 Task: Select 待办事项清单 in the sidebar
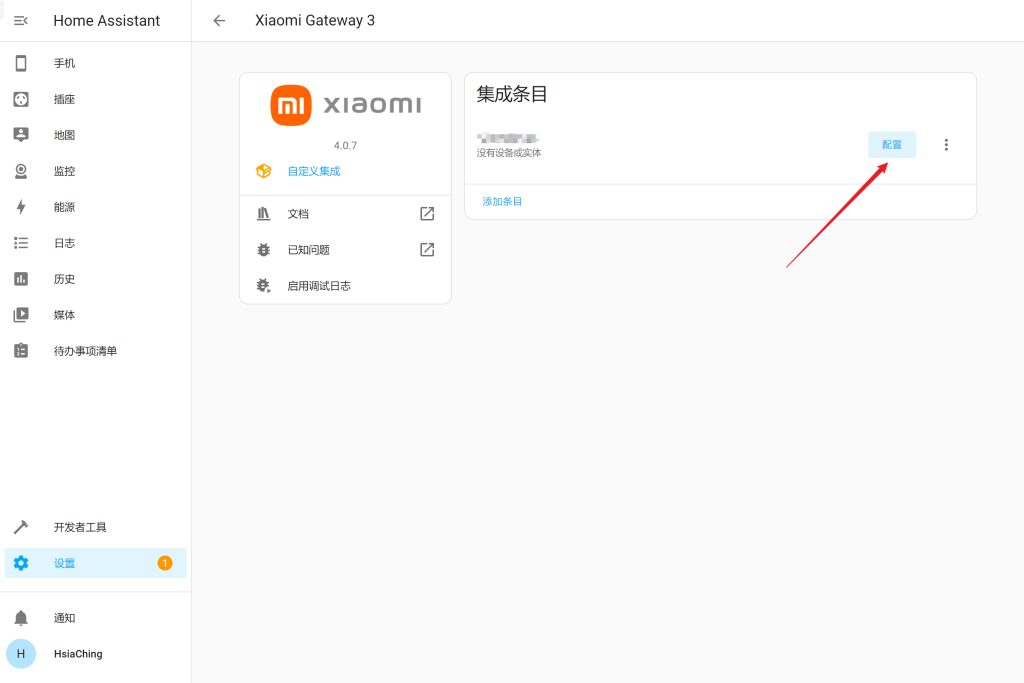pyautogui.click(x=96, y=351)
